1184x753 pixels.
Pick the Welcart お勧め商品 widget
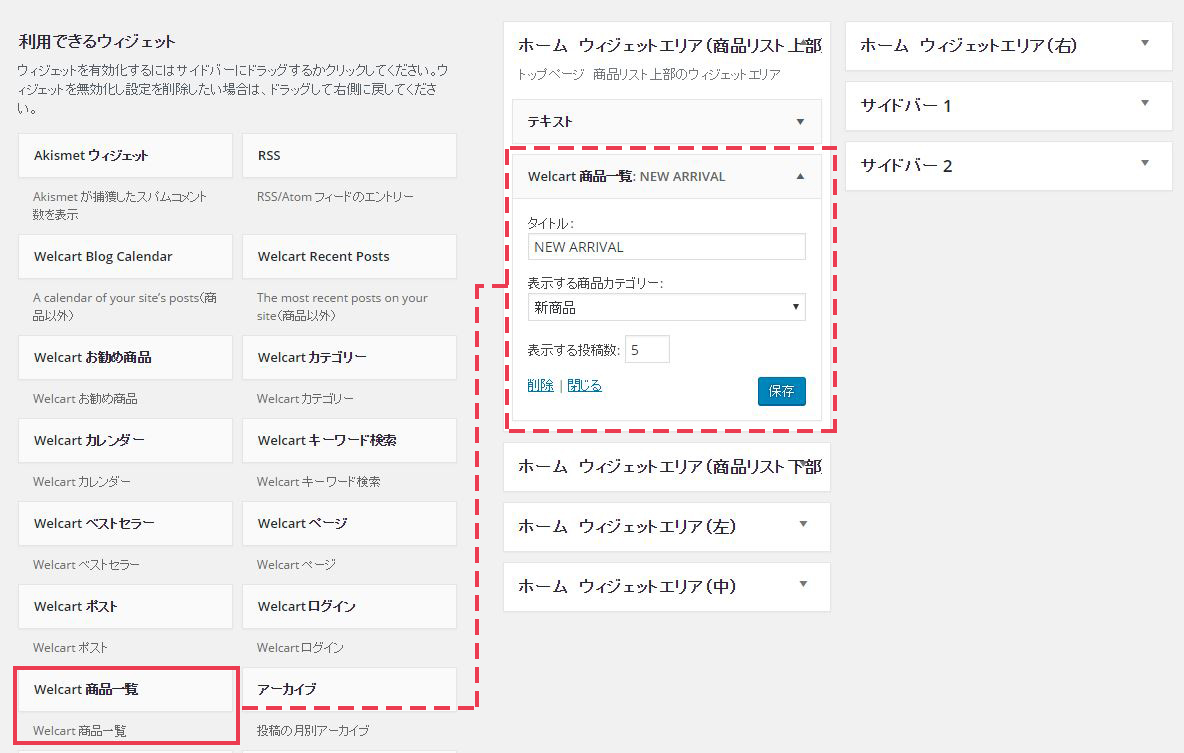click(125, 357)
